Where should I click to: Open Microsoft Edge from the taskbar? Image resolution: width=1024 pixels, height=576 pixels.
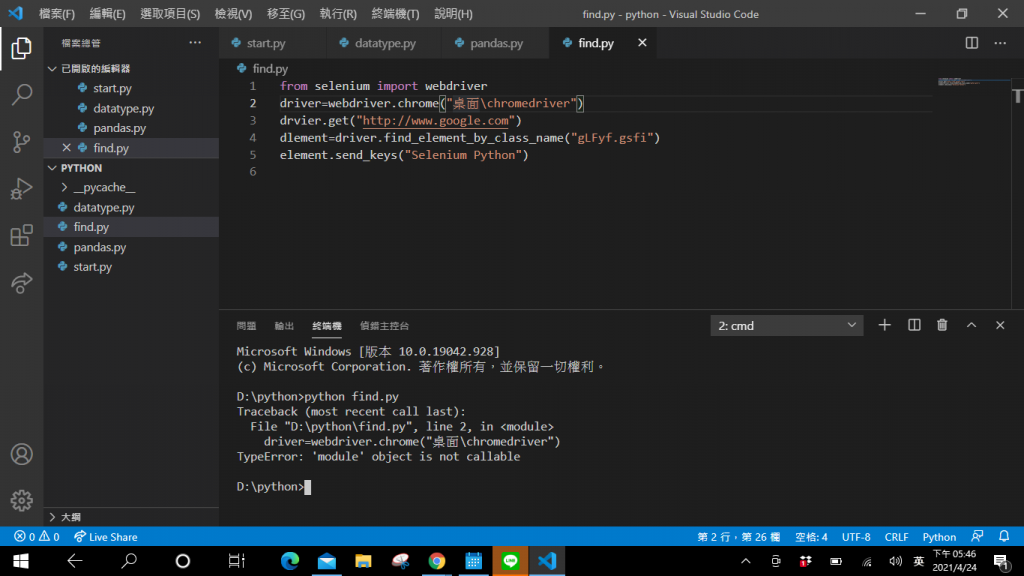pyautogui.click(x=290, y=561)
